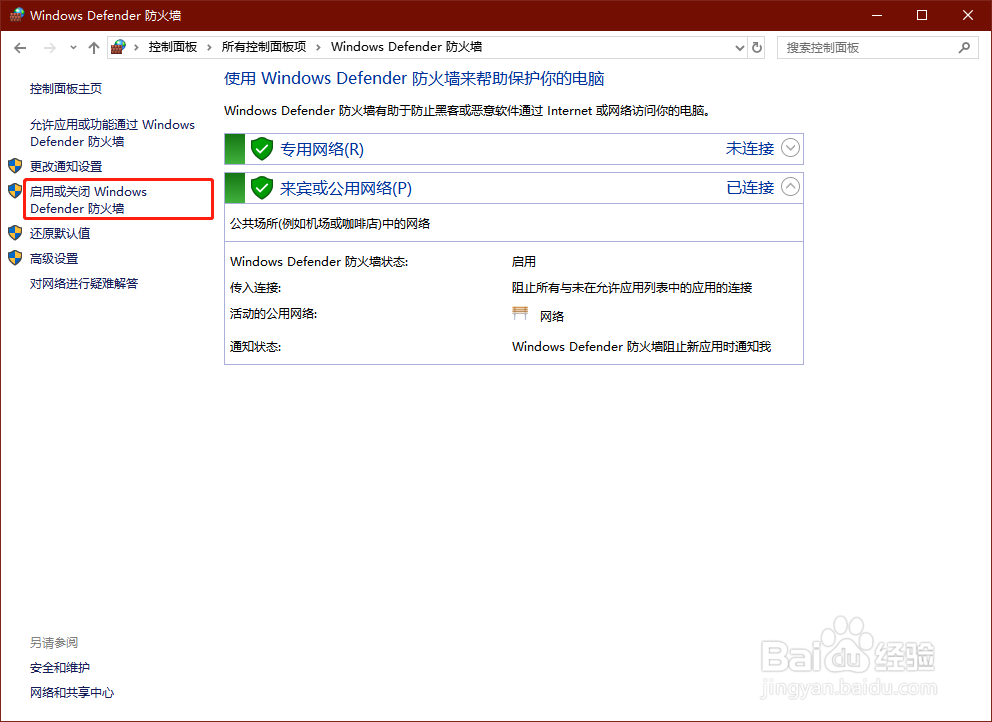
Task: Select 启用或关闭 Windows Defender 防火墙 shield icon
Action: click(x=15, y=190)
